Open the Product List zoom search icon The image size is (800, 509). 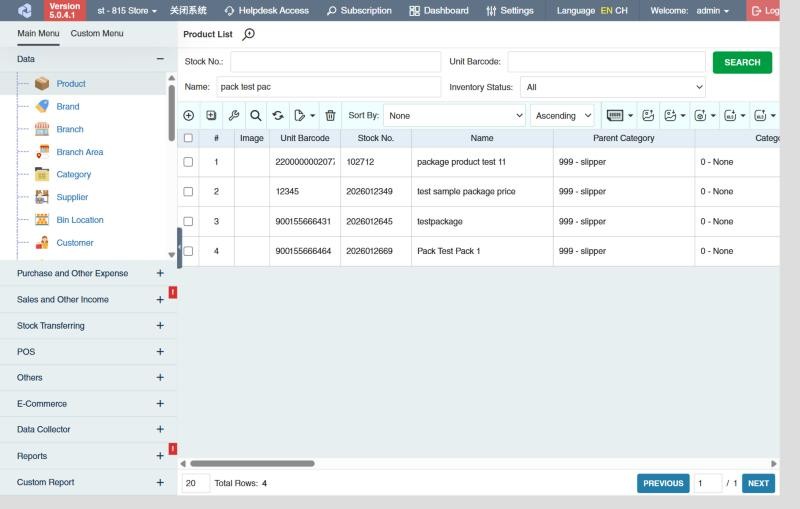pyautogui.click(x=248, y=34)
